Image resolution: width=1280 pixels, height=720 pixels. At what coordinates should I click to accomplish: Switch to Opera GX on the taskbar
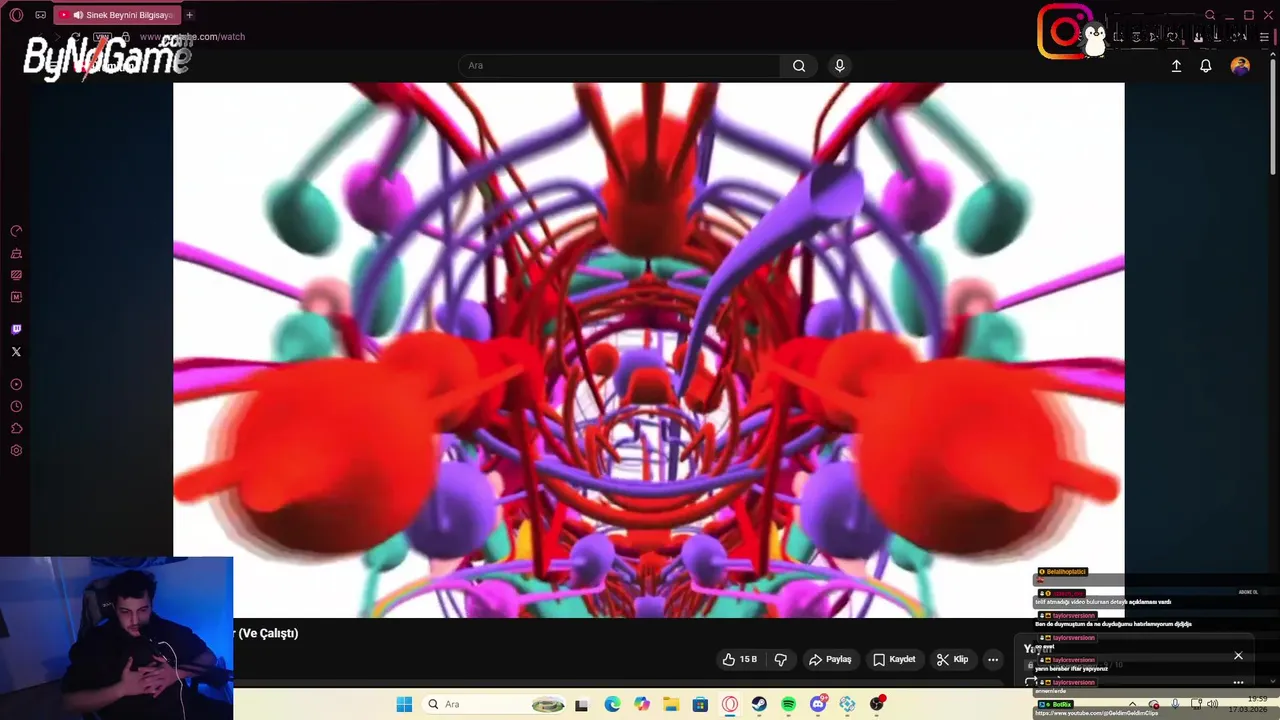730,704
